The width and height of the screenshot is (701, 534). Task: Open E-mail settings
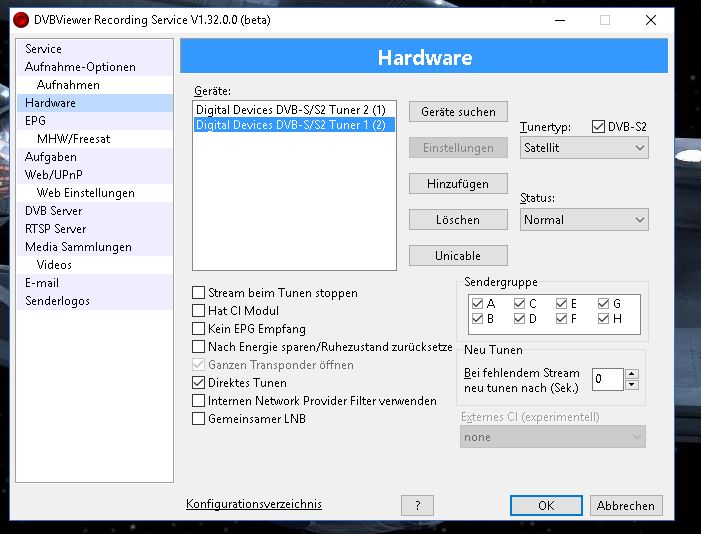[95, 283]
